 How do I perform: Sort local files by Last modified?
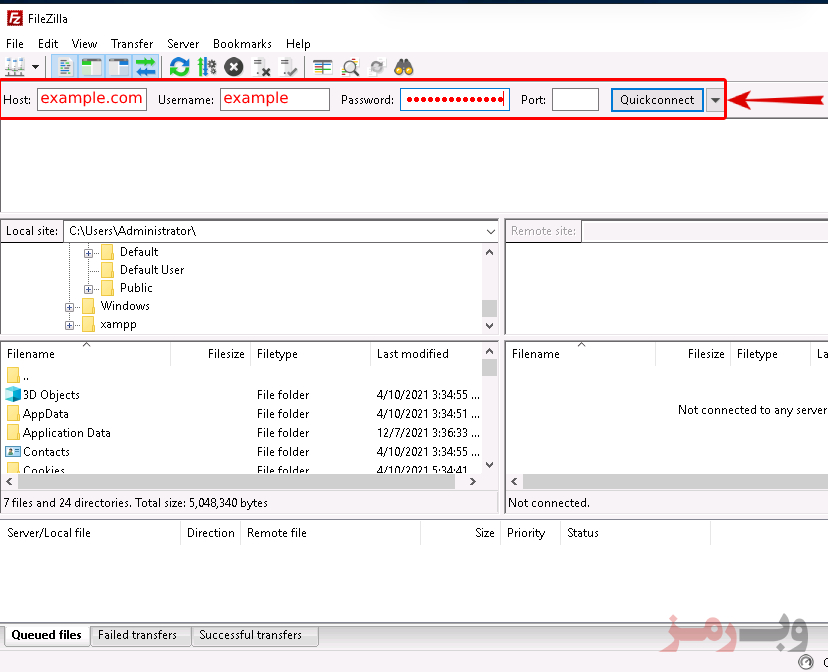point(427,354)
